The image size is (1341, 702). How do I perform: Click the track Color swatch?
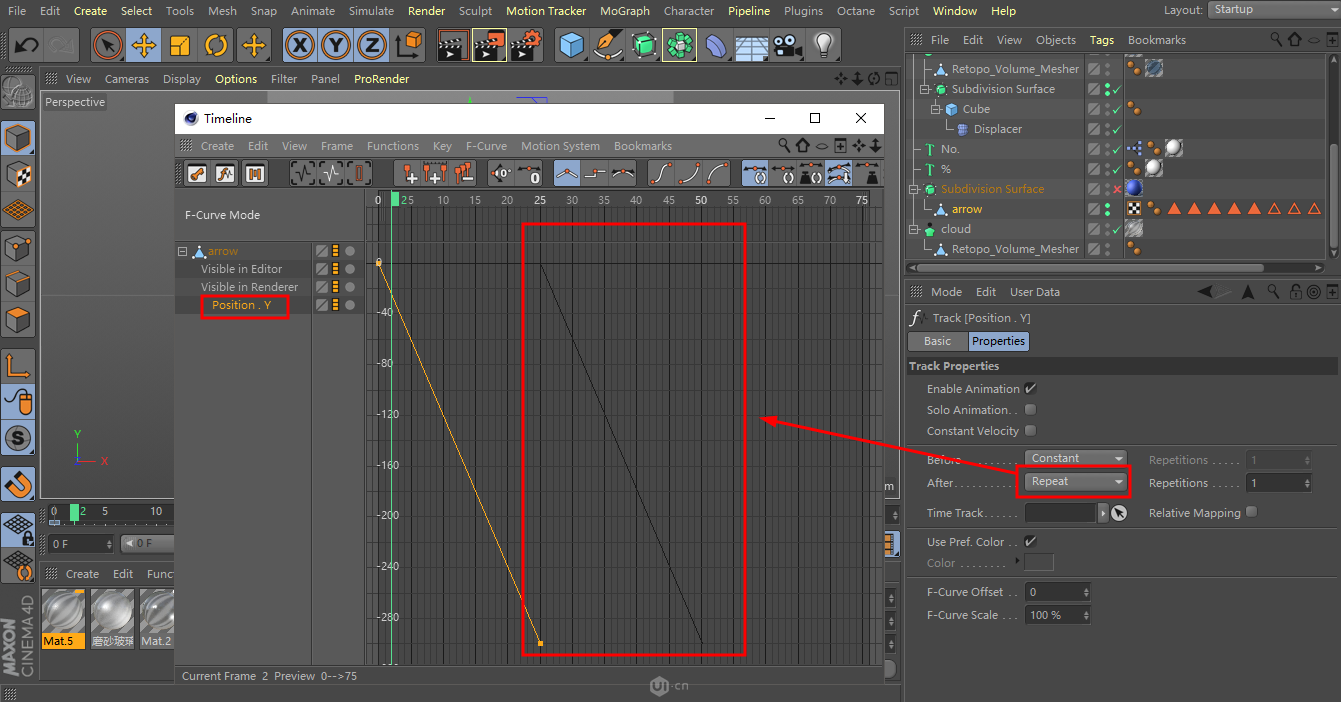click(1039, 563)
